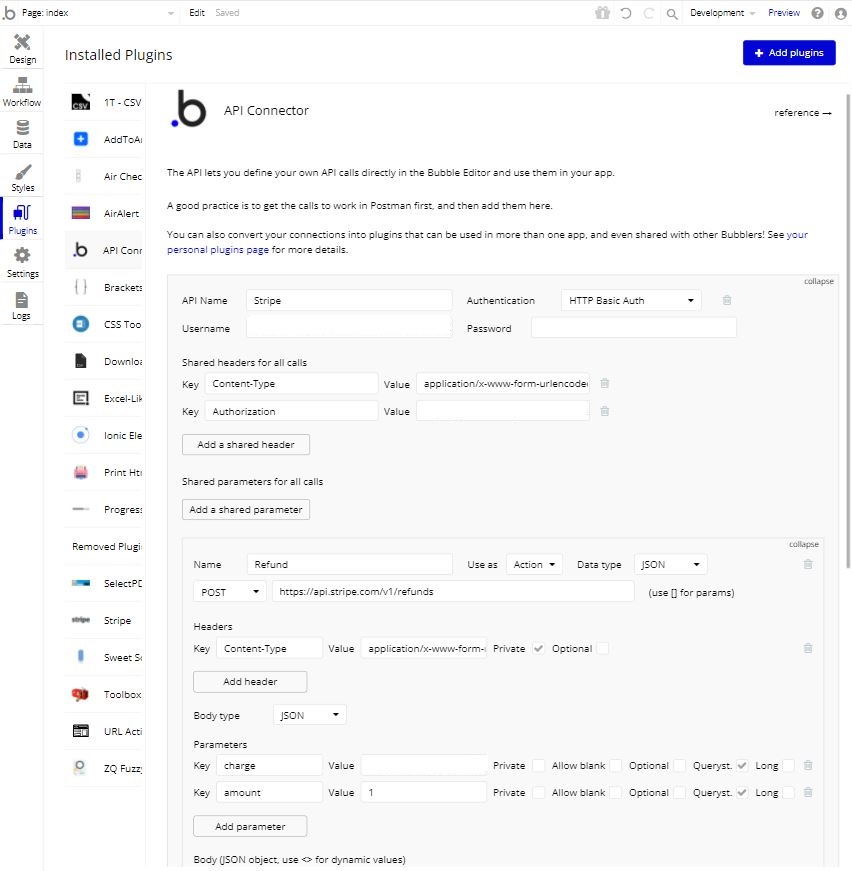This screenshot has width=852, height=871.
Task: Open the Data tab in sidebar
Action: click(x=22, y=134)
